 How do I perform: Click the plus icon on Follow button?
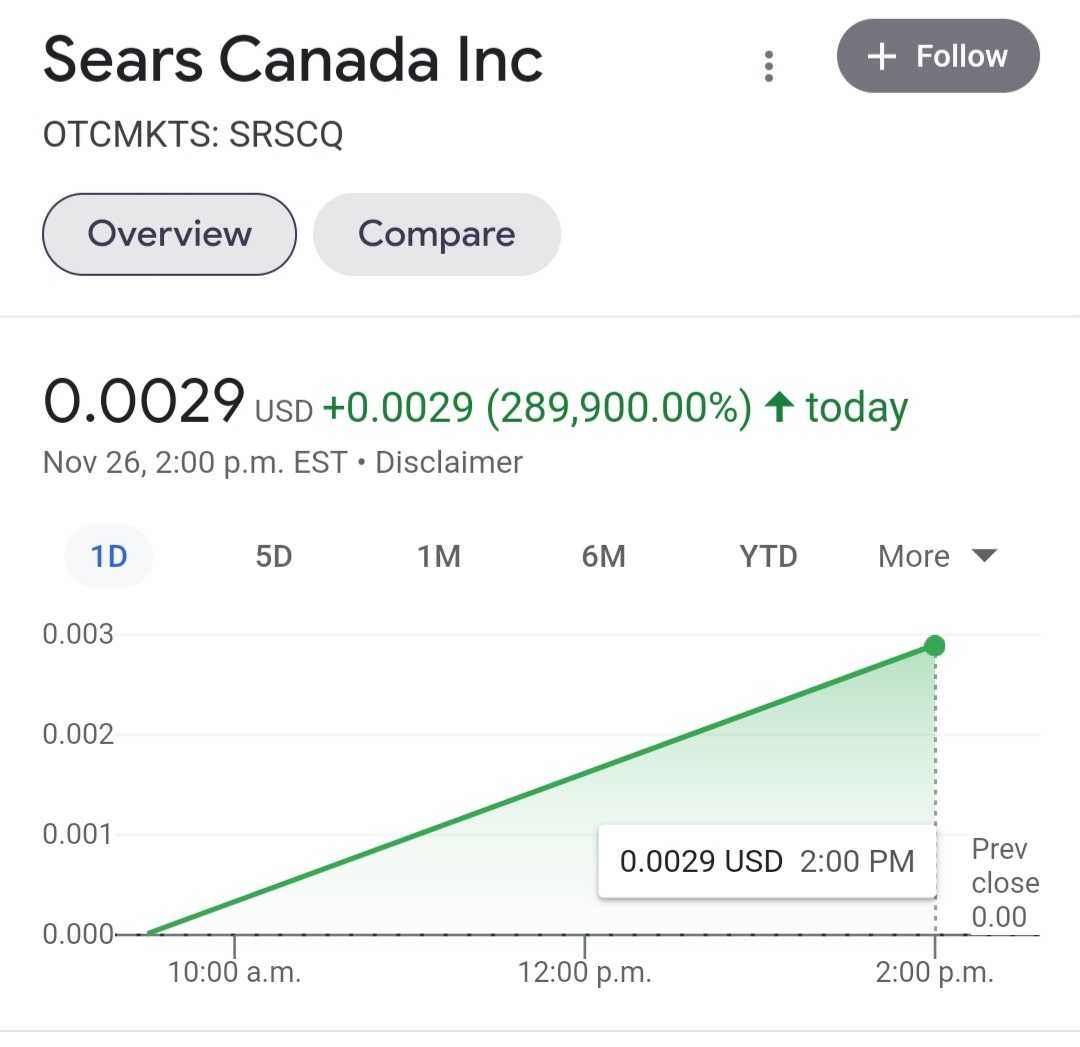[881, 57]
